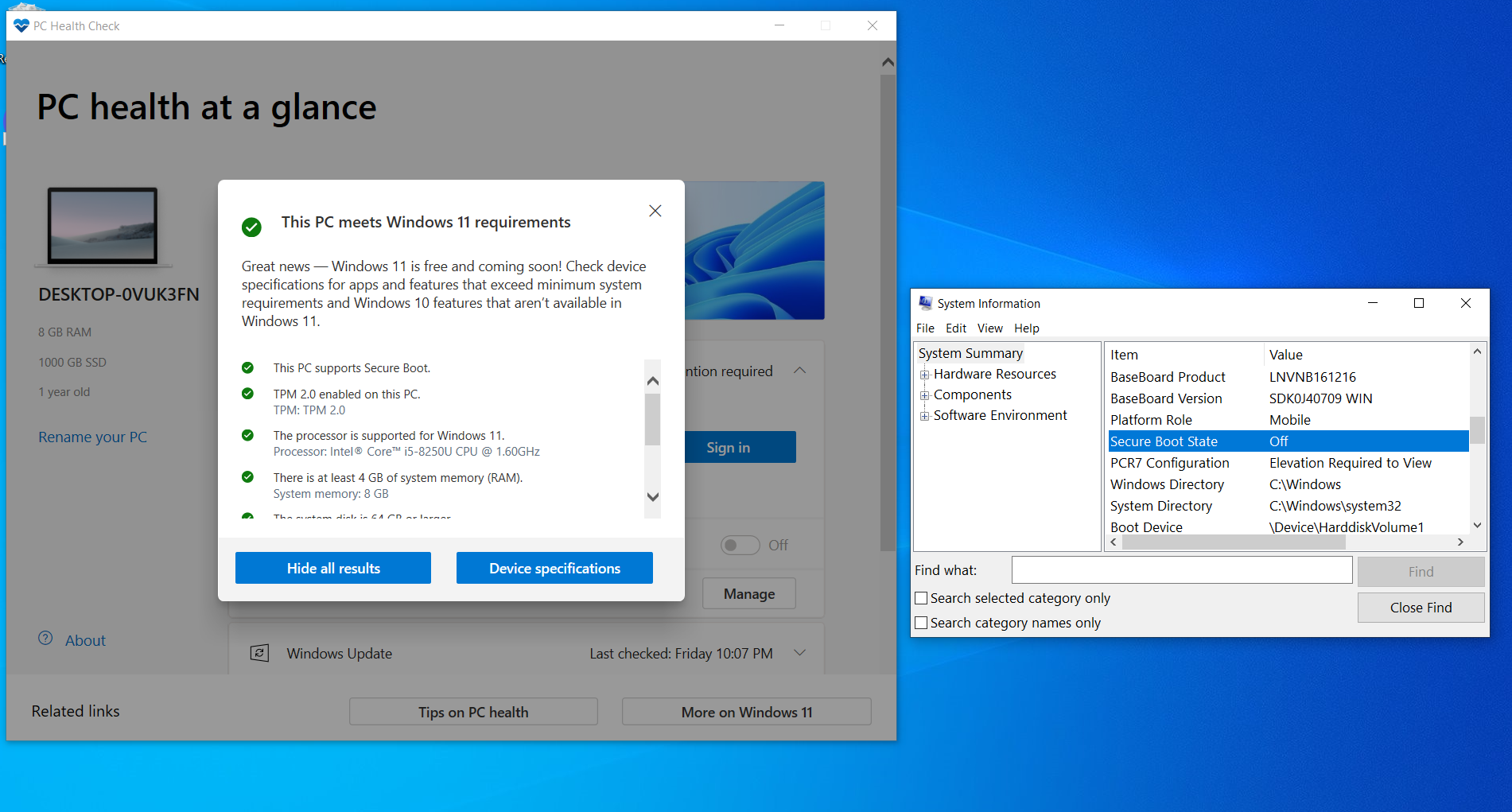Click the Secure Boot green check icon
This screenshot has height=812, width=1512.
pos(247,367)
